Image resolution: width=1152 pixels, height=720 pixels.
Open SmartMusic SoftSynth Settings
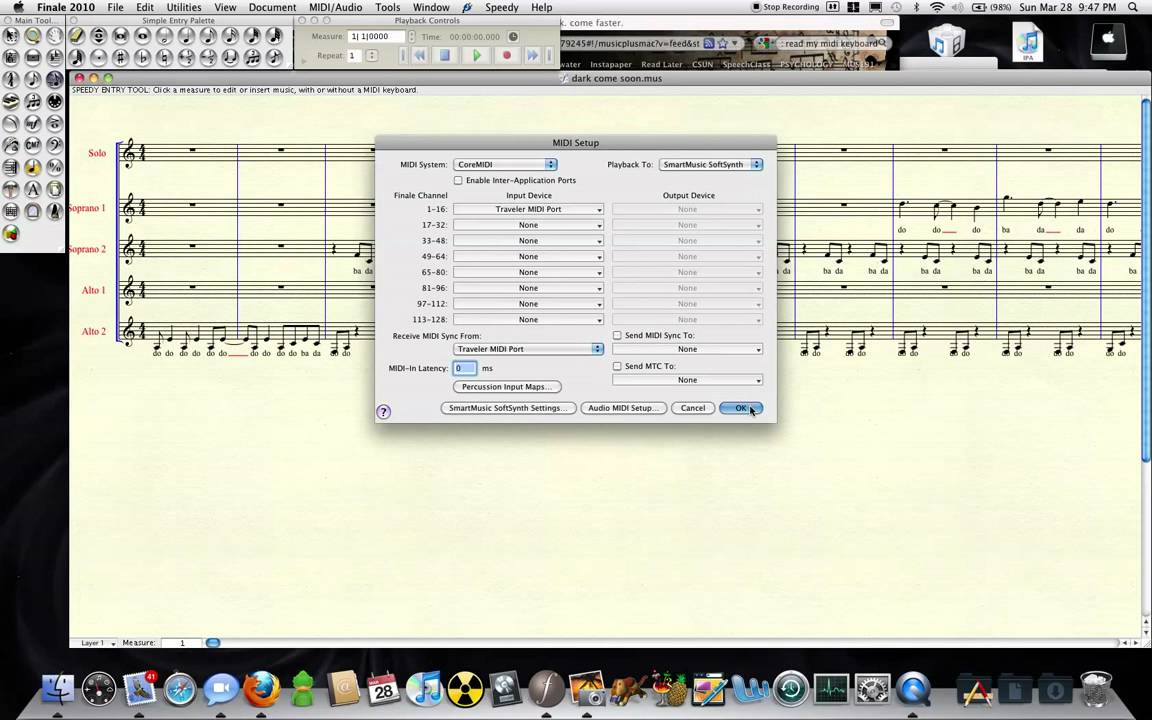pyautogui.click(x=508, y=408)
